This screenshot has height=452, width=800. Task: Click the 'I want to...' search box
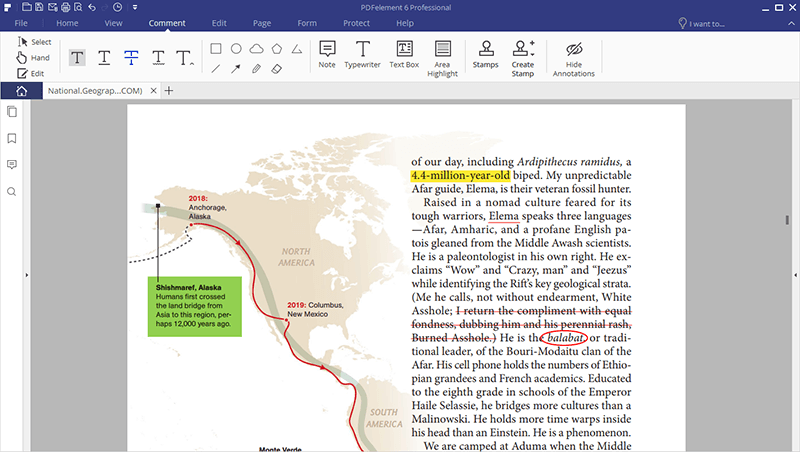702,23
